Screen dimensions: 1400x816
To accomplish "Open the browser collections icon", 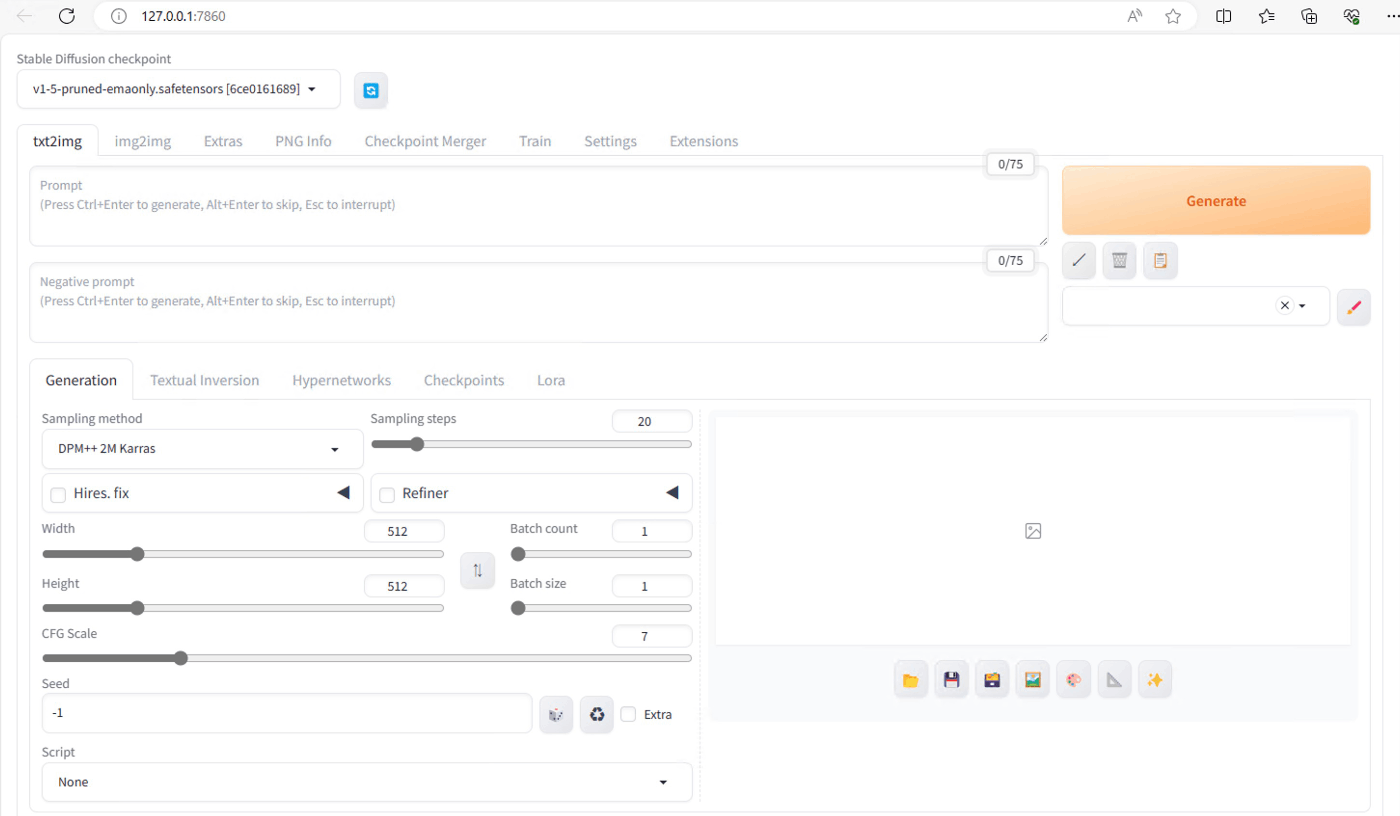I will coord(1309,16).
